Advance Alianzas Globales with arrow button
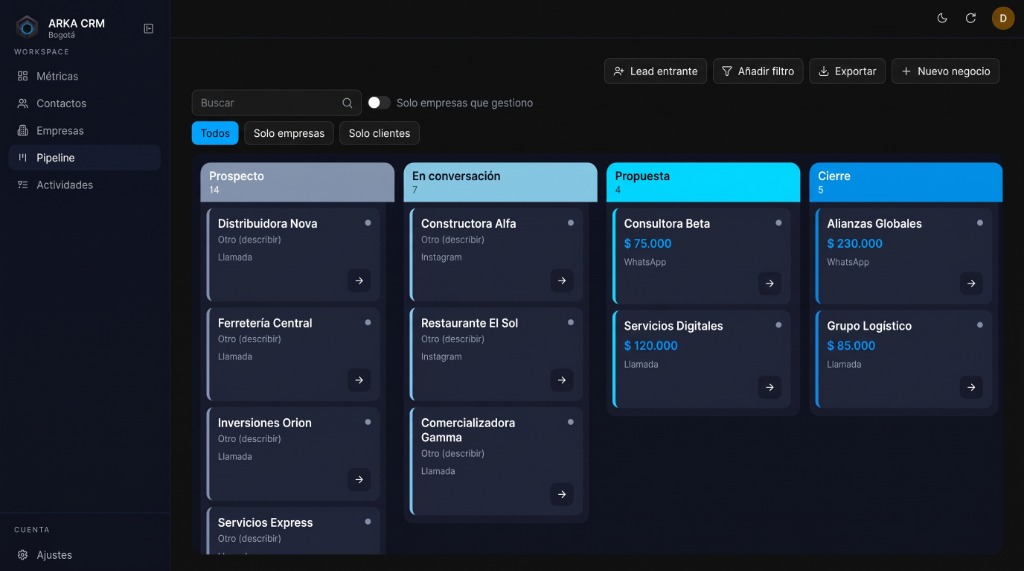 click(971, 284)
